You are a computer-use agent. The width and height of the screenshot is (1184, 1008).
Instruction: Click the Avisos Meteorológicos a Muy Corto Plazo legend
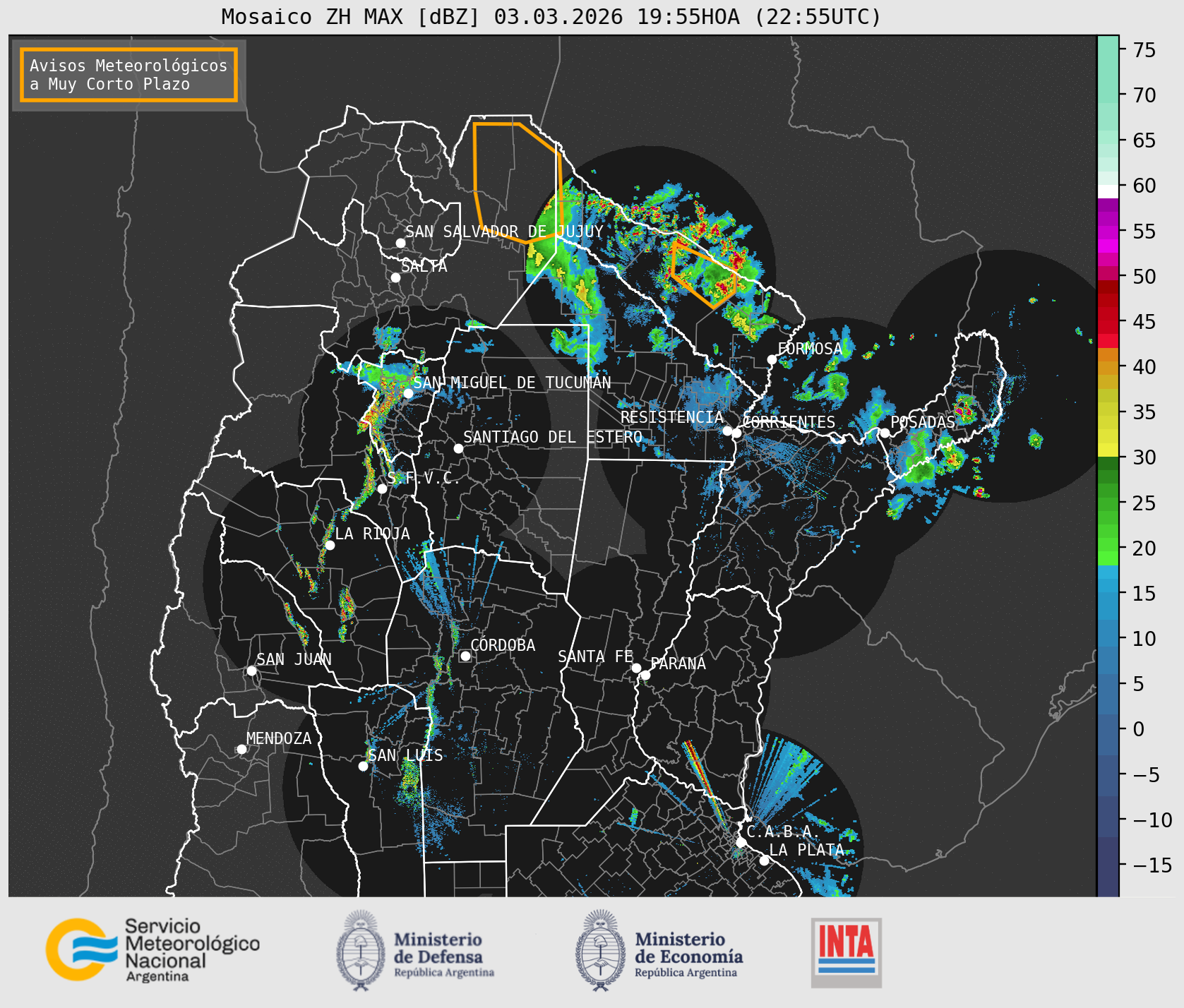click(128, 76)
